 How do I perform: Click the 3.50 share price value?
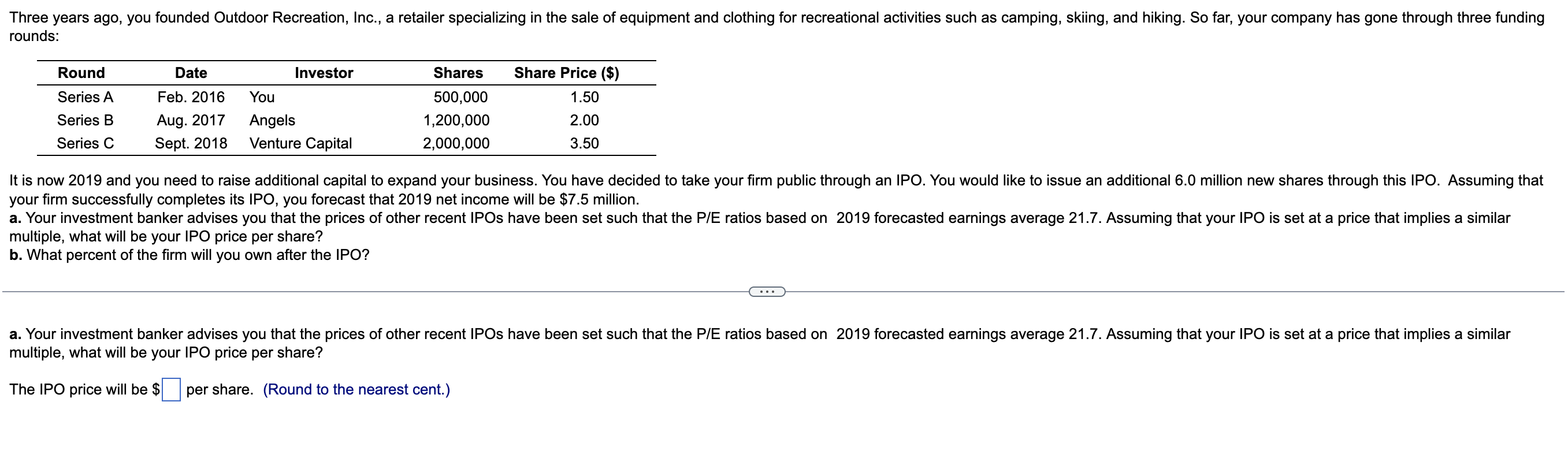pyautogui.click(x=584, y=143)
